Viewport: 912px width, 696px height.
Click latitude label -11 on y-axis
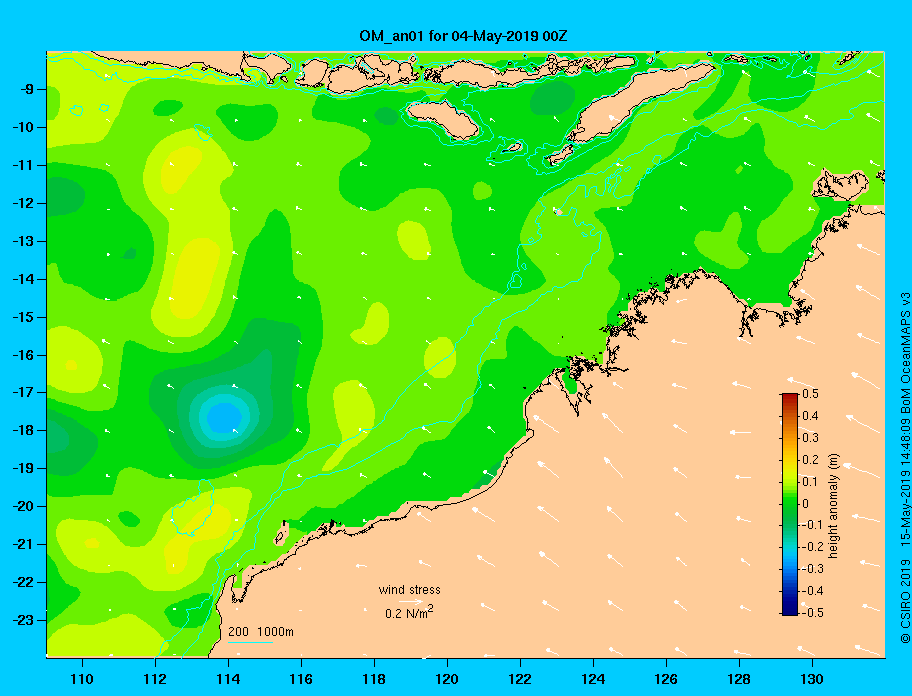coord(22,165)
